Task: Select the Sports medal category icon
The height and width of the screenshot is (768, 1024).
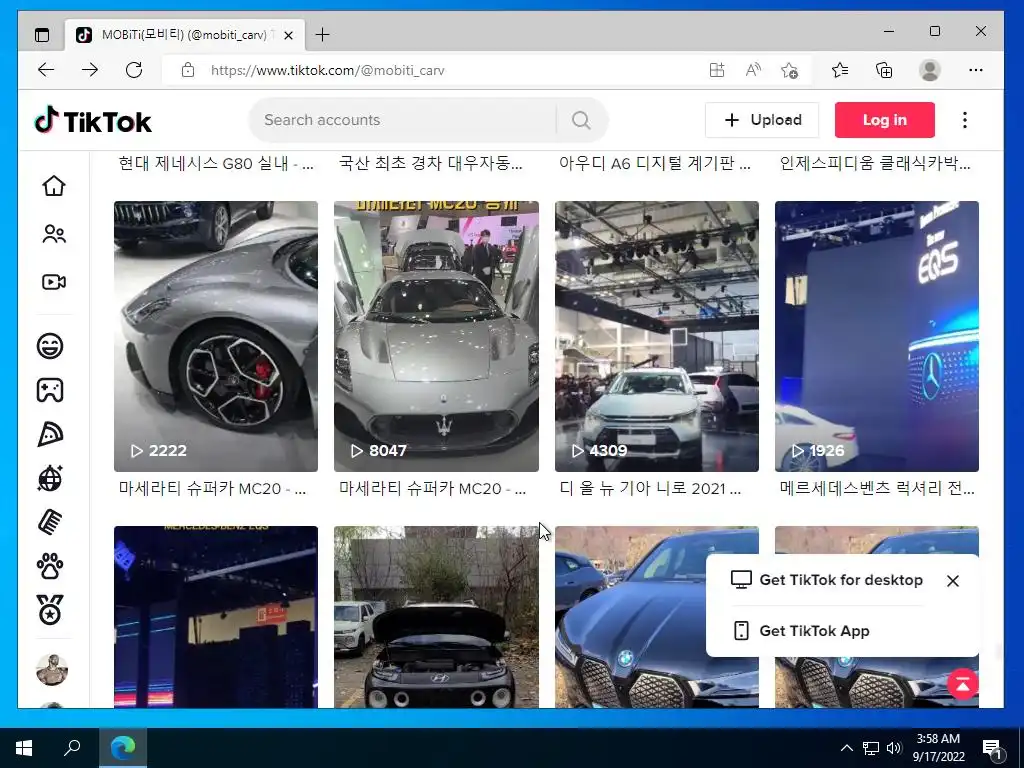Action: click(50, 610)
